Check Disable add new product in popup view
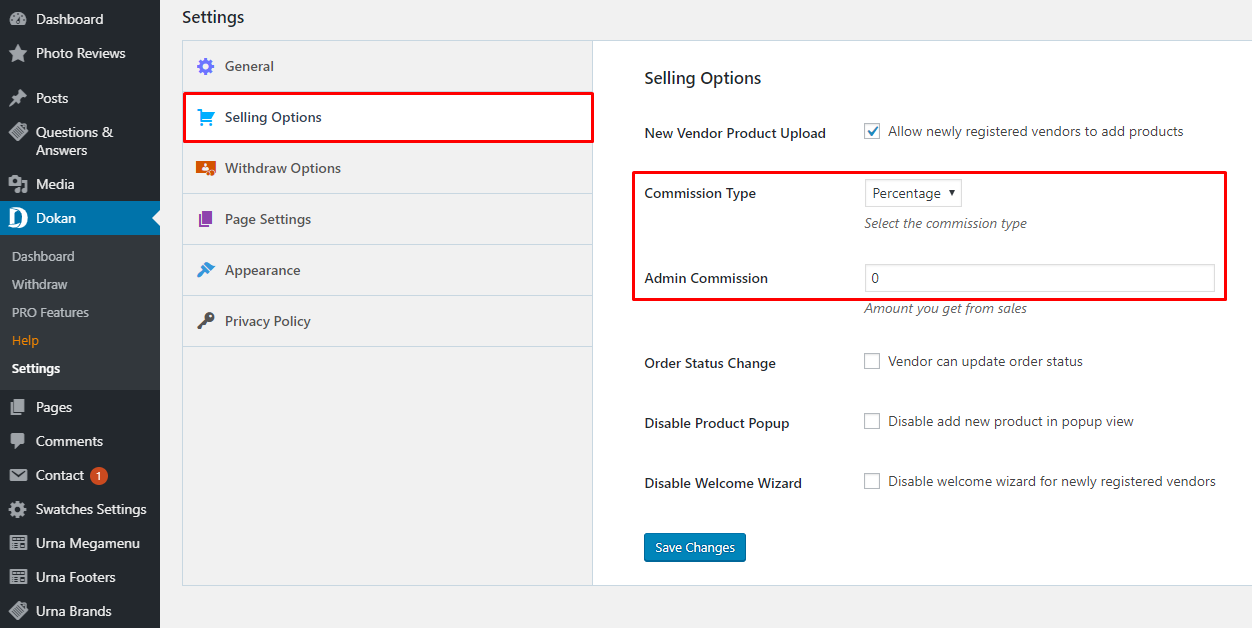 tap(872, 421)
